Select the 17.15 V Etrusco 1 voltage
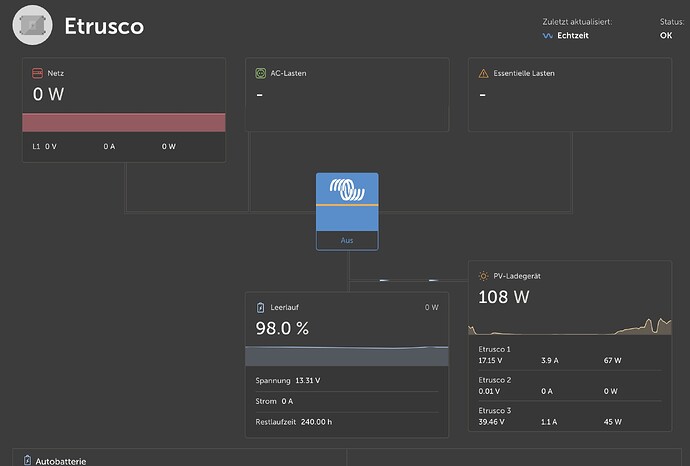The image size is (690, 466). tap(490, 360)
